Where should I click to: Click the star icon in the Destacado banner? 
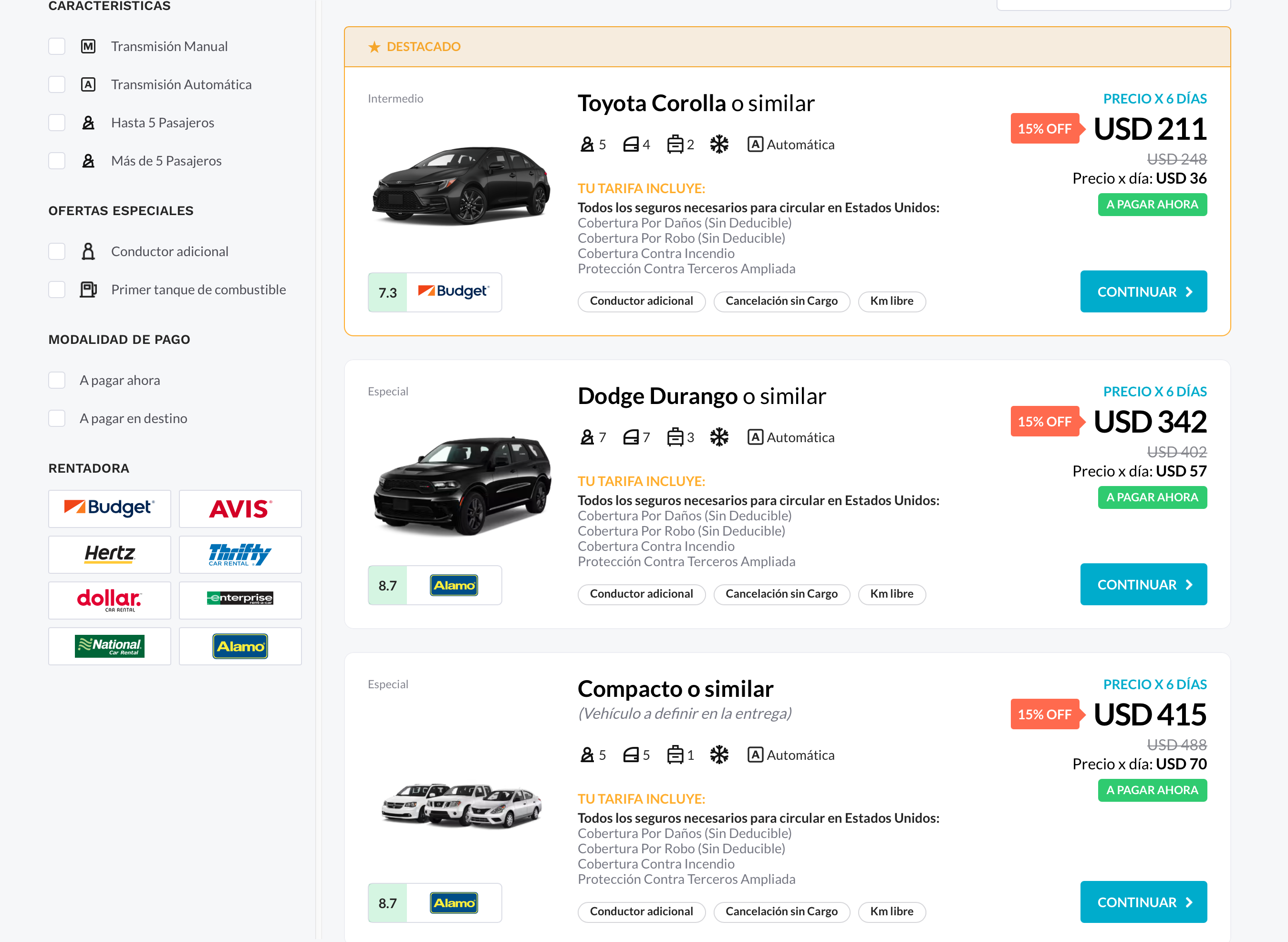(x=374, y=47)
